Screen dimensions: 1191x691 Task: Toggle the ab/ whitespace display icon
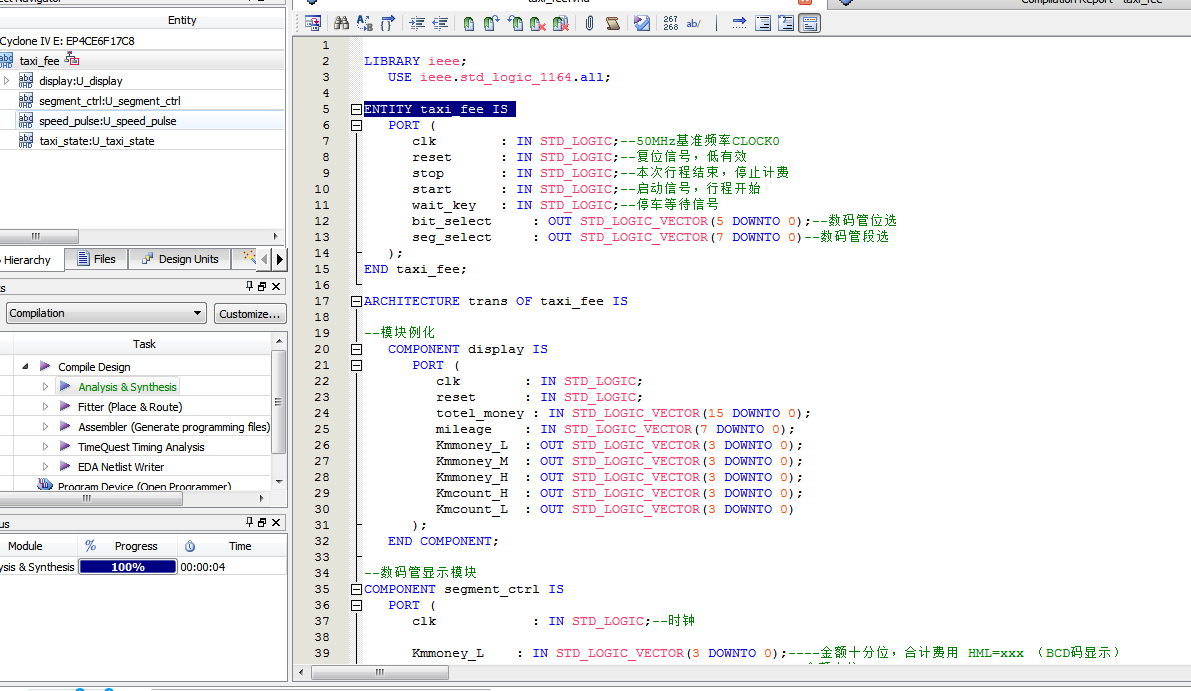[693, 24]
